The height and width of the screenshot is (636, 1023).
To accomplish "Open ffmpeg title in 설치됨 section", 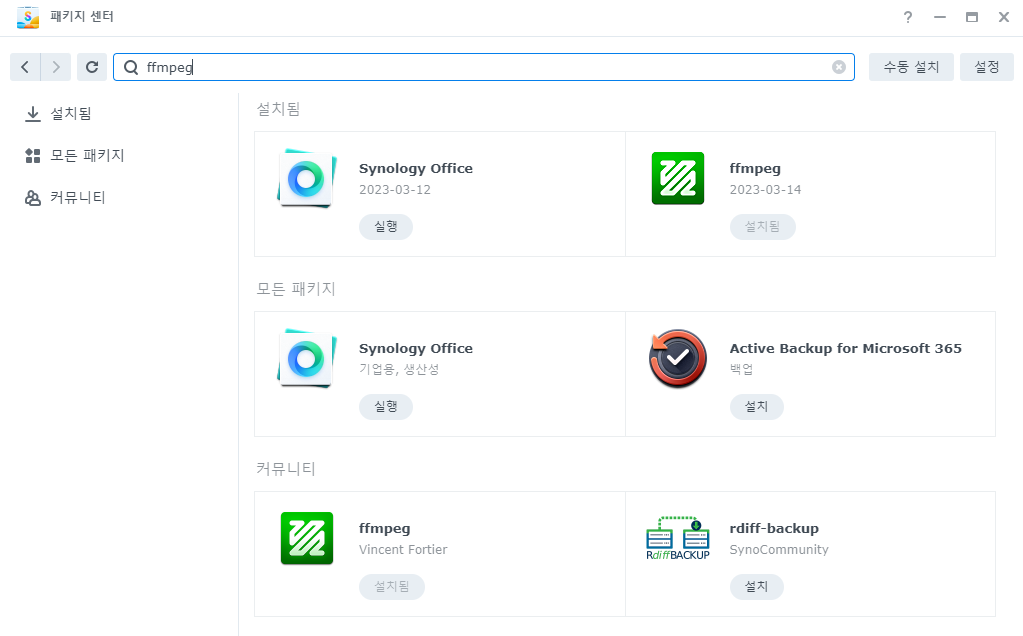I will tap(755, 168).
